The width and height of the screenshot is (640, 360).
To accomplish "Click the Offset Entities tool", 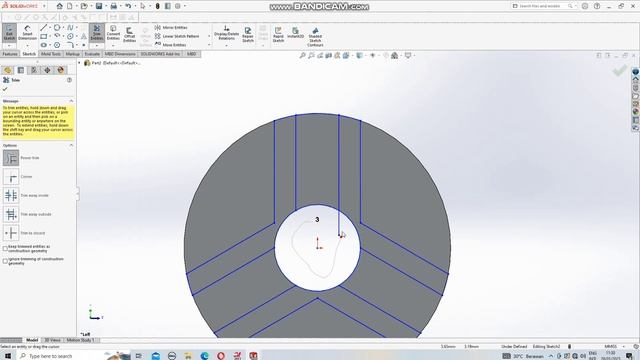I will coord(129,34).
